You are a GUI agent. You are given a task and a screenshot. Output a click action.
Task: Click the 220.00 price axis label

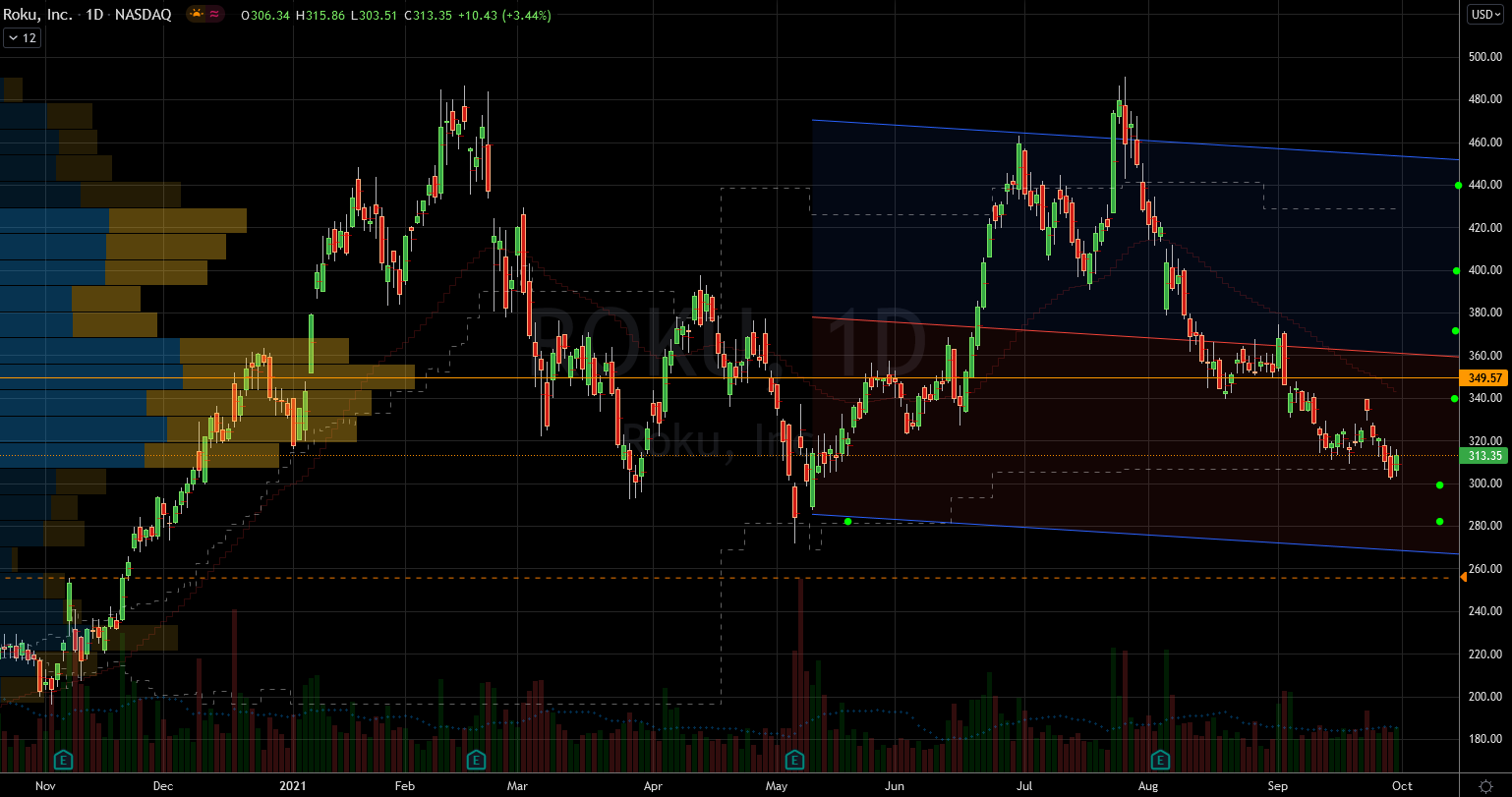coord(1484,655)
